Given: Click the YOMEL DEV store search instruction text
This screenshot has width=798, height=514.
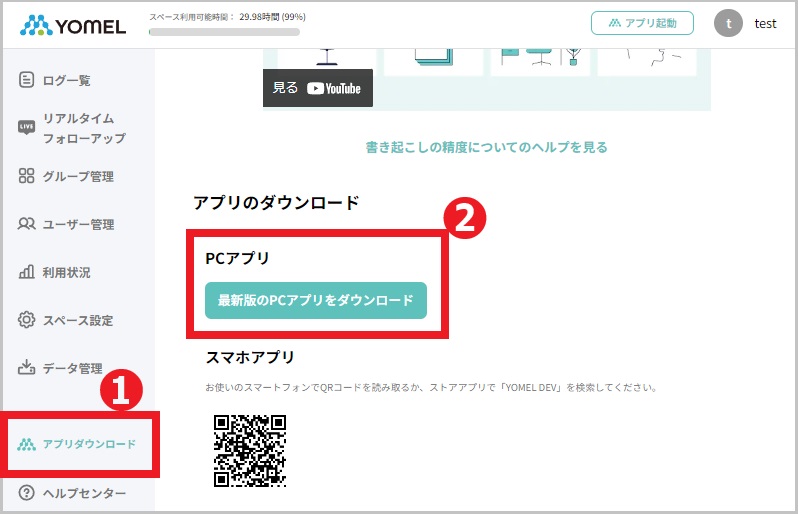Looking at the screenshot, I should coord(431,388).
